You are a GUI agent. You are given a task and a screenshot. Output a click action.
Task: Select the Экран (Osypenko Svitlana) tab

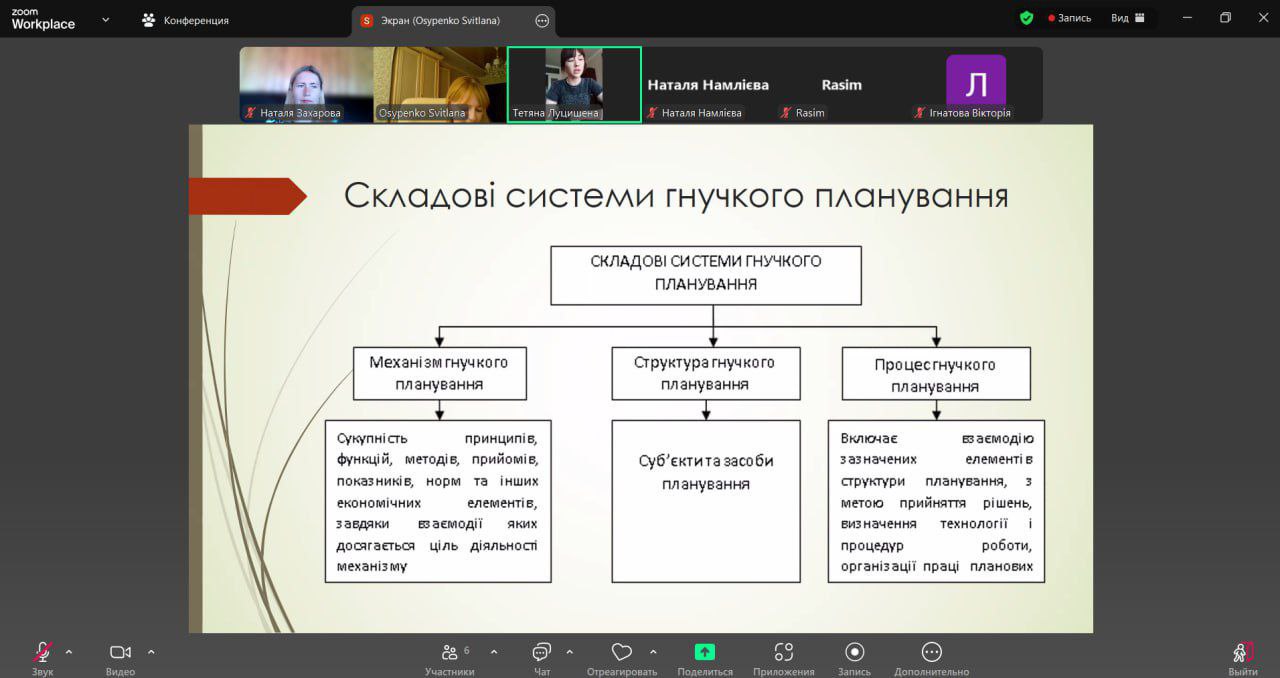[x=440, y=20]
